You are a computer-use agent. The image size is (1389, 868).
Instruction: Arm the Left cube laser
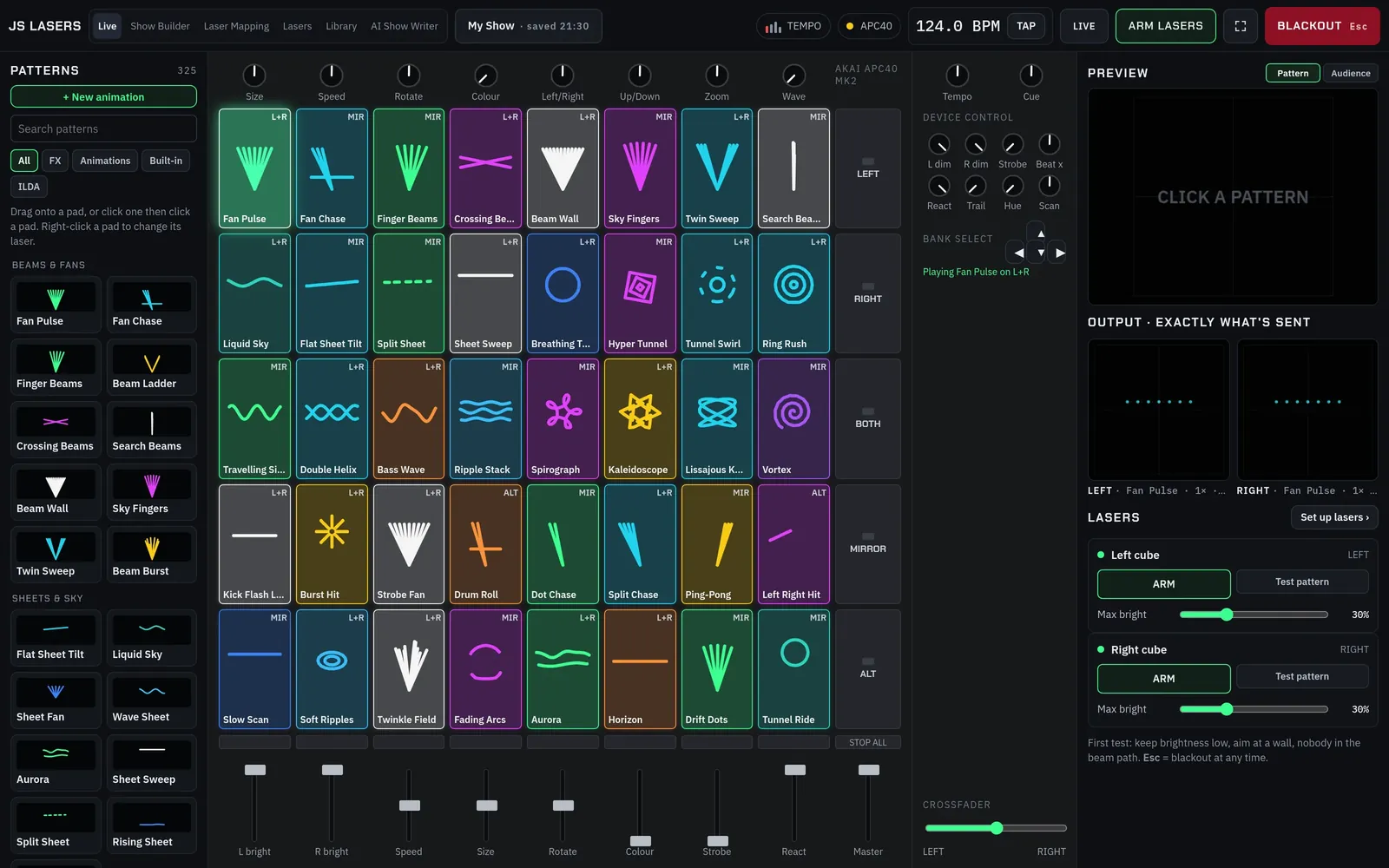1163,584
